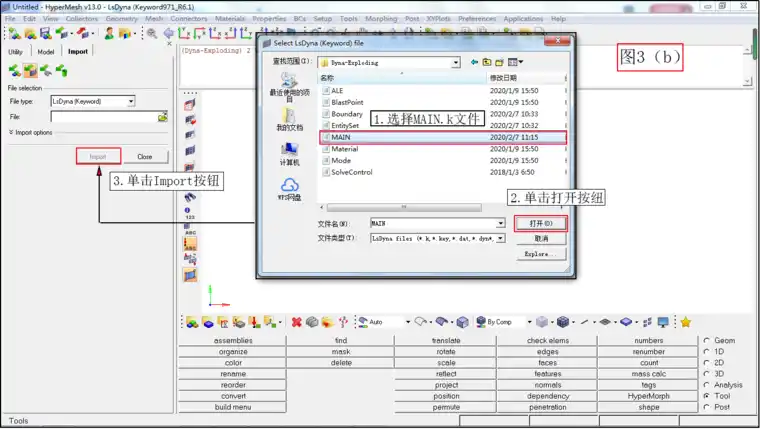Open Computer shortcut in dialog sidebar
The height and width of the screenshot is (429, 760).
[x=289, y=154]
